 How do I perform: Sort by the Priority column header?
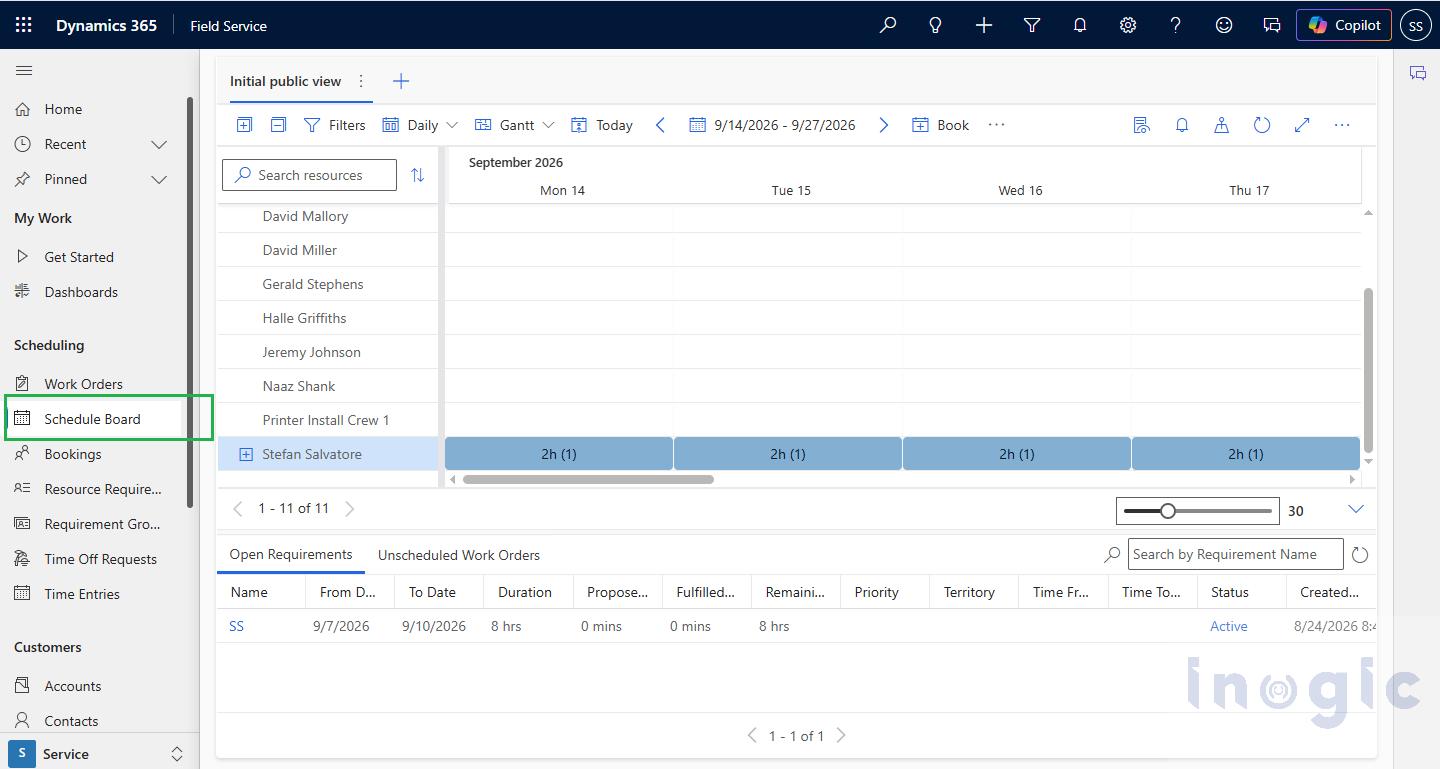[877, 592]
